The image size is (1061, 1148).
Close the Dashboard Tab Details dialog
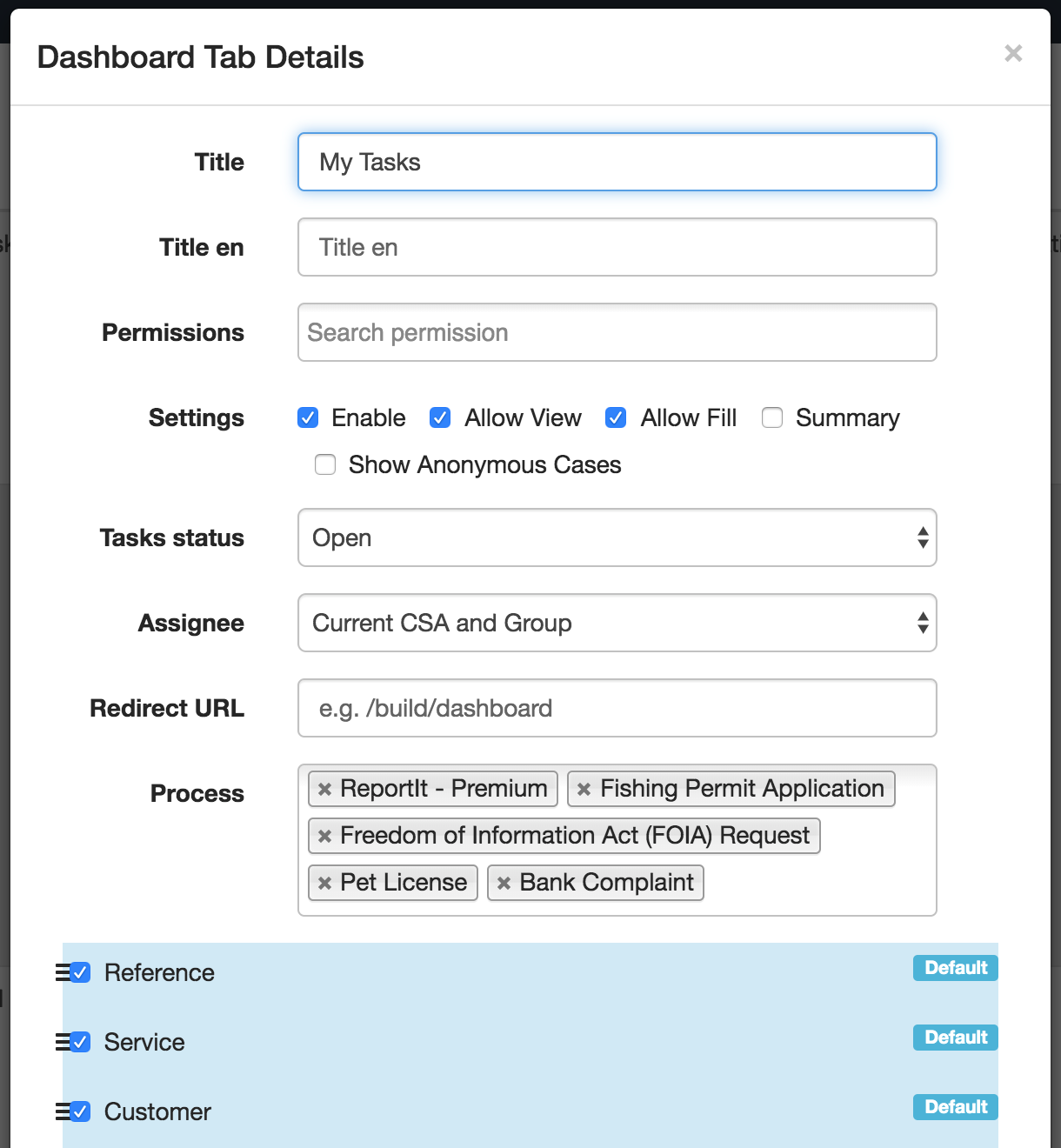[1013, 54]
